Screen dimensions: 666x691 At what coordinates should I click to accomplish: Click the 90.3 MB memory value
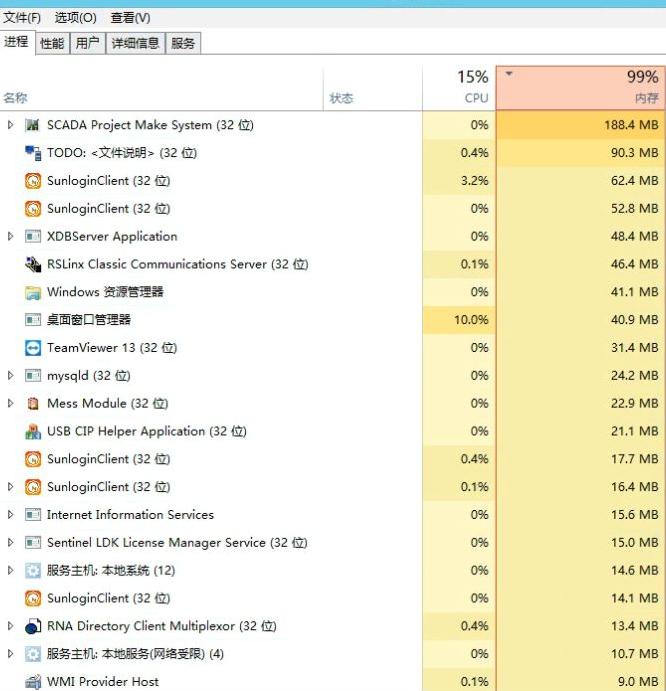point(634,153)
